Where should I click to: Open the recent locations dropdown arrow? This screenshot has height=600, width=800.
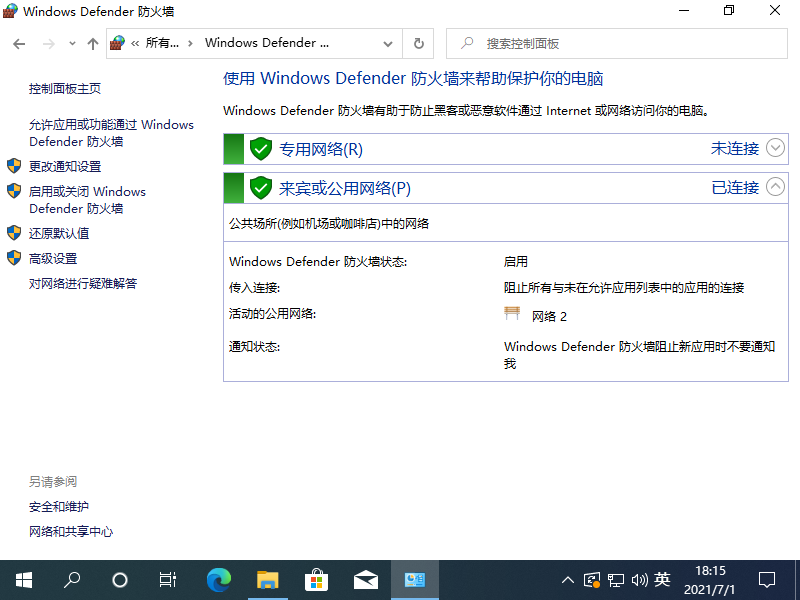click(72, 44)
